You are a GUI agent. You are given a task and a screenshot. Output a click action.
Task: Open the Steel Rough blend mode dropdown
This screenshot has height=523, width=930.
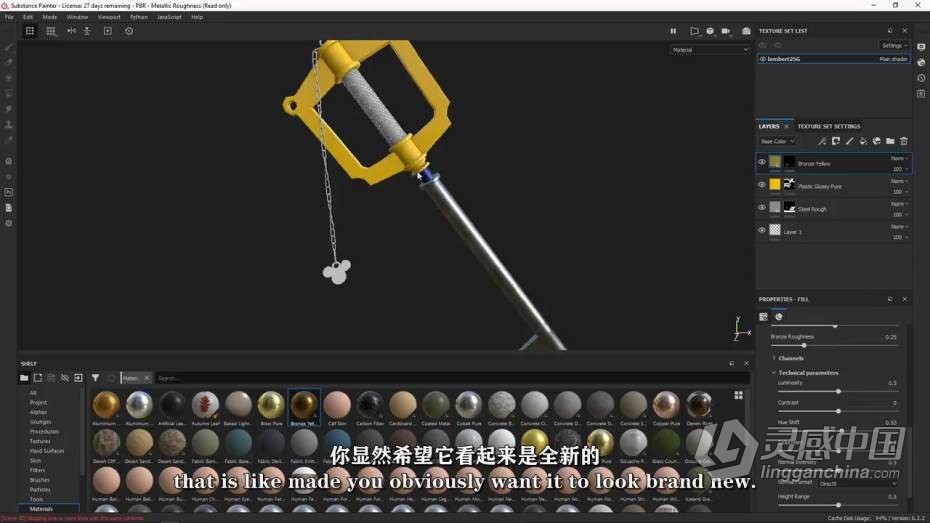click(x=899, y=203)
